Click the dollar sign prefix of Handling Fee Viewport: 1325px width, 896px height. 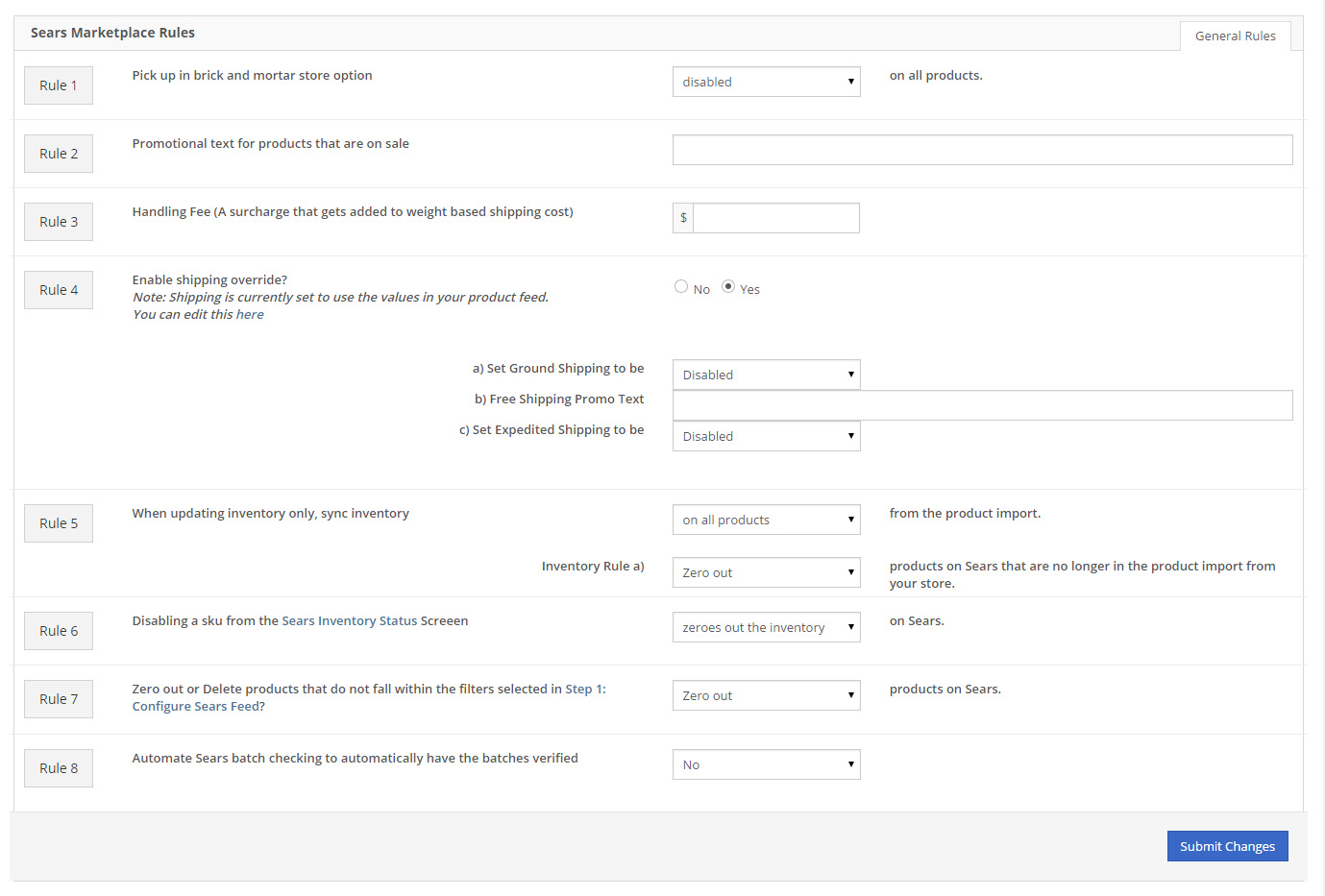[x=683, y=218]
